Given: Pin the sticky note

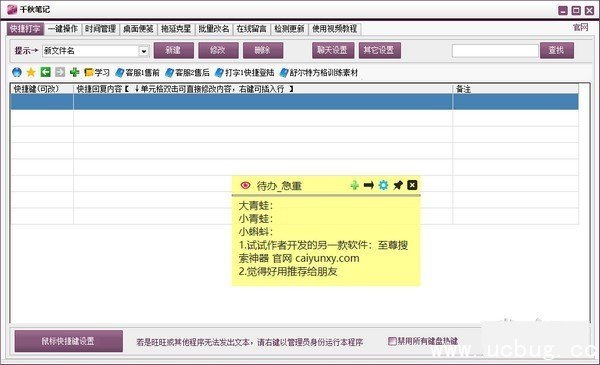Looking at the screenshot, I should pyautogui.click(x=398, y=185).
